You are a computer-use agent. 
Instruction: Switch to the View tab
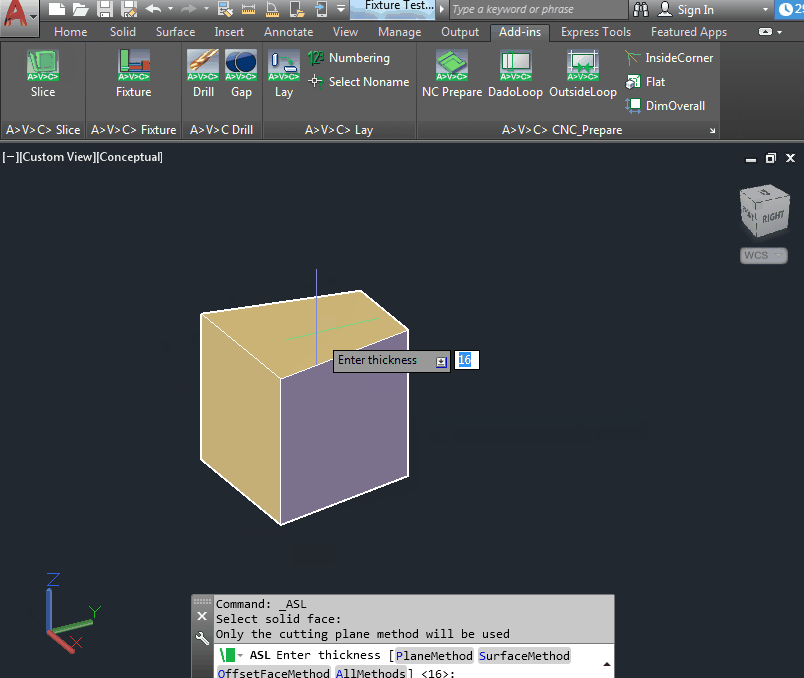(345, 32)
